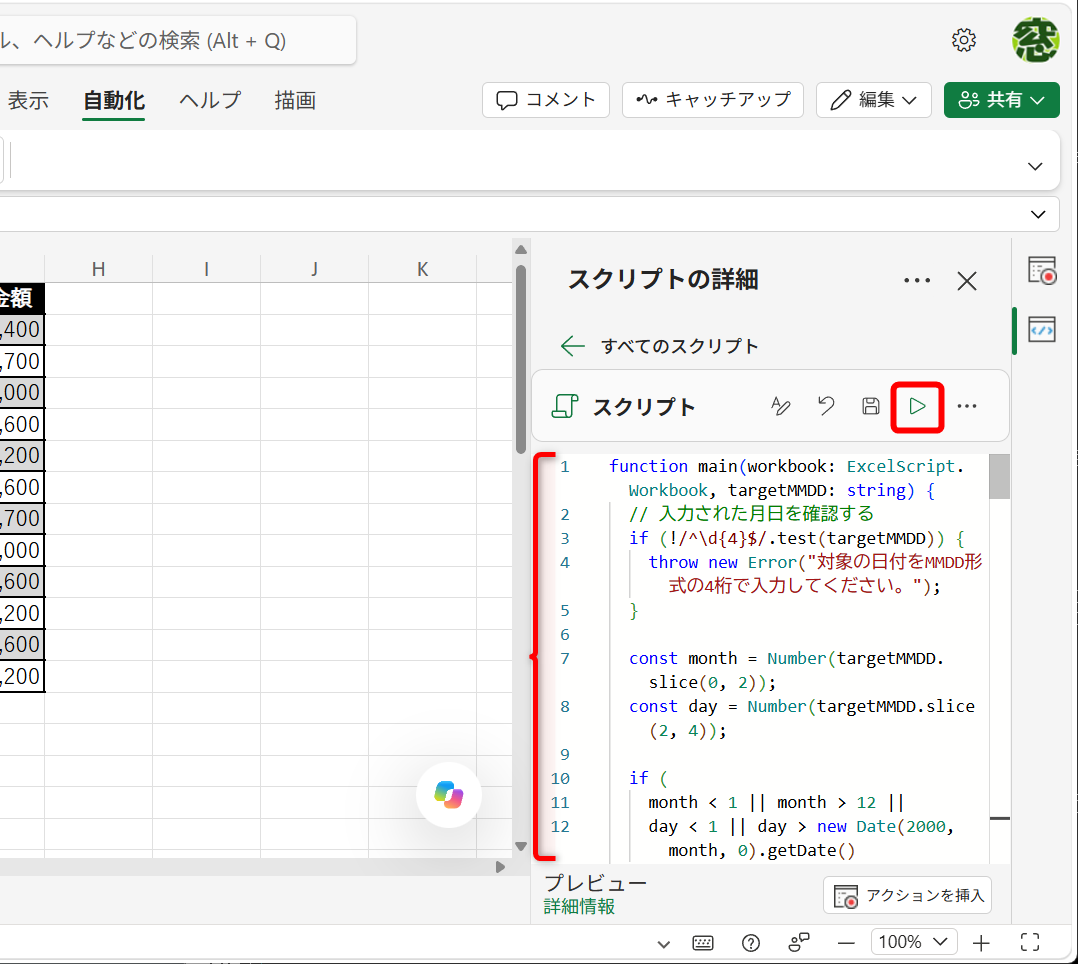The height and width of the screenshot is (964, 1078).
Task: Switch to the 表示 tab
Action: pyautogui.click(x=28, y=100)
